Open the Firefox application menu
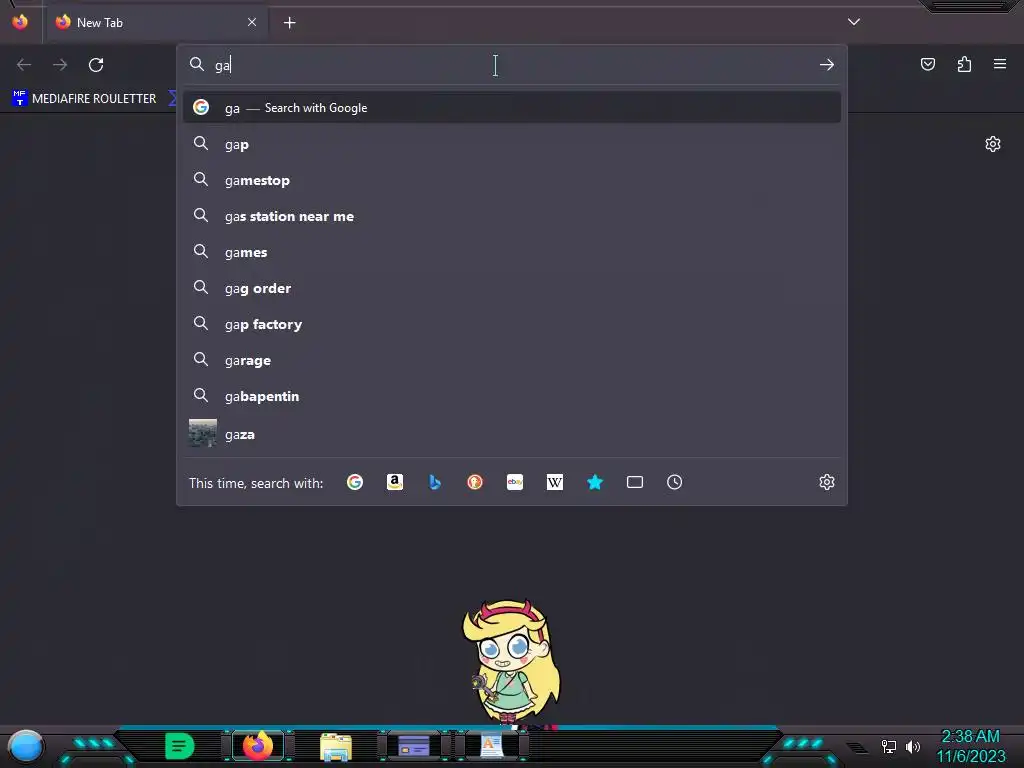Viewport: 1024px width, 768px height. 1000,64
